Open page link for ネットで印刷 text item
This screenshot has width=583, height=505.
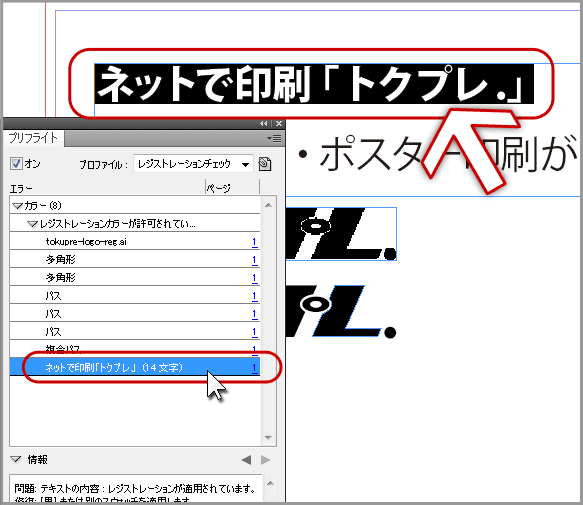click(x=255, y=368)
